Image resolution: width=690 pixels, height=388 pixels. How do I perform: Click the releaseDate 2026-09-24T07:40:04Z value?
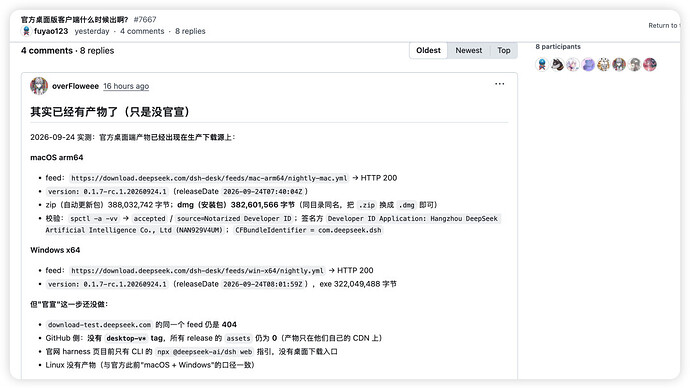click(263, 191)
